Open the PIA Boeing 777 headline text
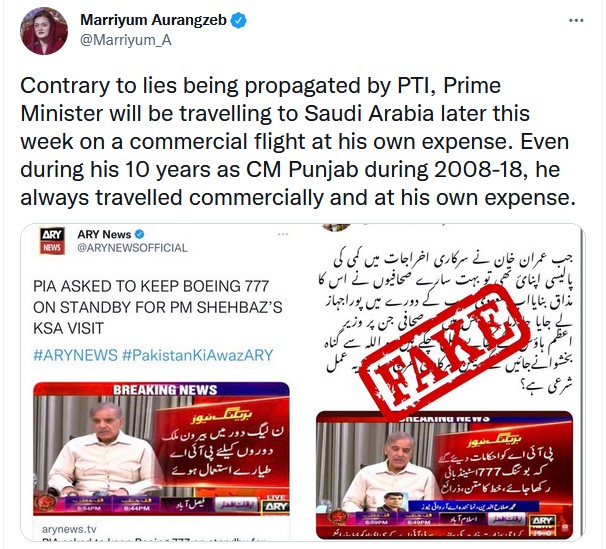Viewport: 606px width, 549px height. pos(158,307)
